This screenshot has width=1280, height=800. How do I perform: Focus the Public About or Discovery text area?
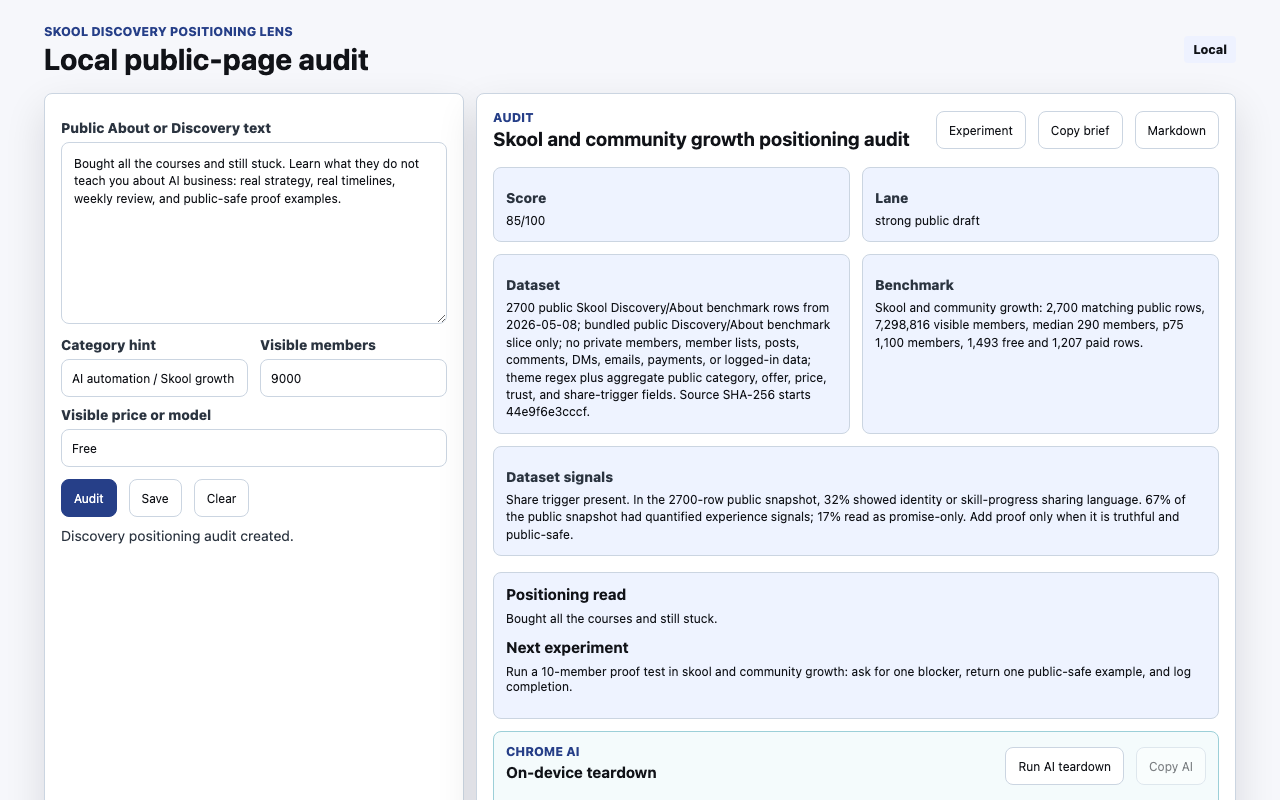[x=254, y=233]
